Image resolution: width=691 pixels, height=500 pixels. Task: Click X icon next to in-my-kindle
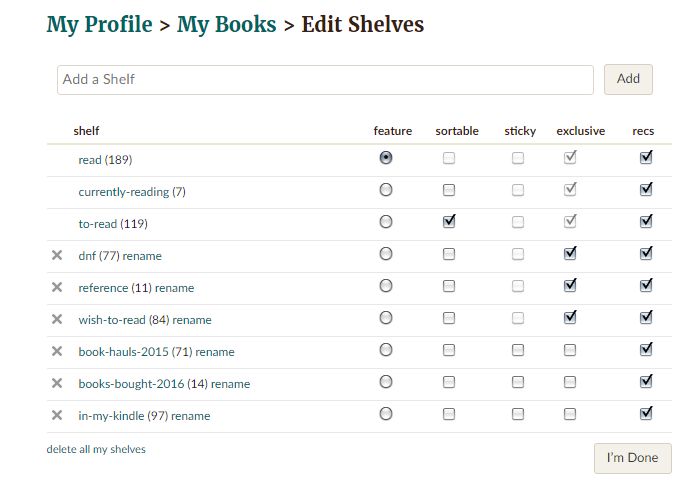(57, 415)
